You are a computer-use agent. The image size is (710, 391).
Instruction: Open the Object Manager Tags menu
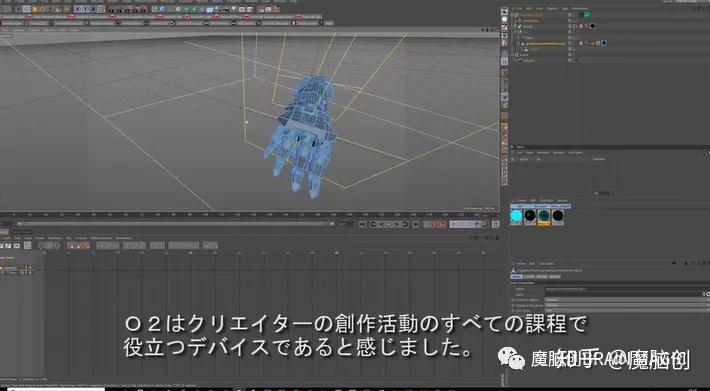[565, 9]
